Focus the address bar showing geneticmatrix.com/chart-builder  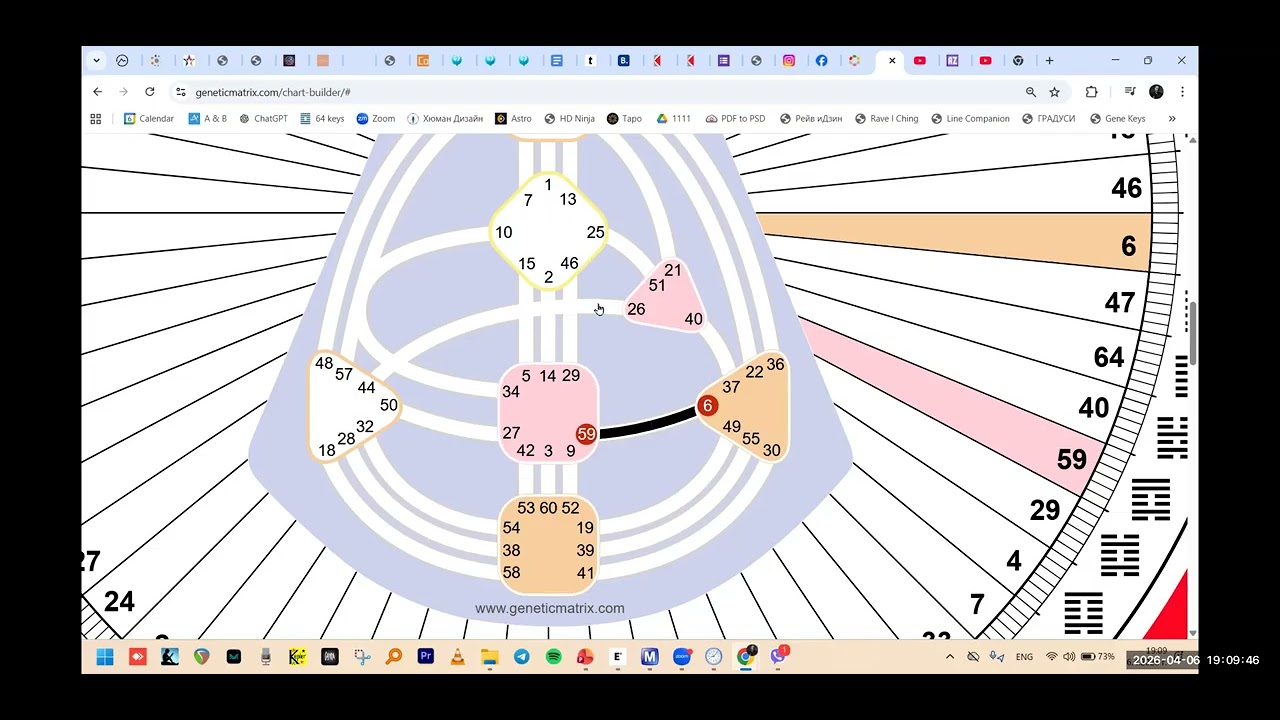tap(600, 92)
